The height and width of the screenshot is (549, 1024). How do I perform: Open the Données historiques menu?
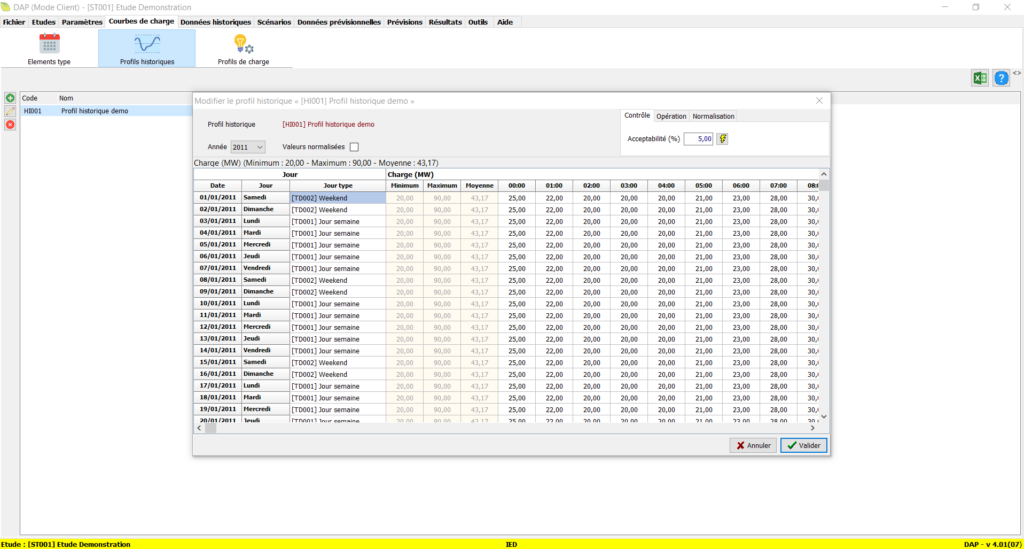215,21
